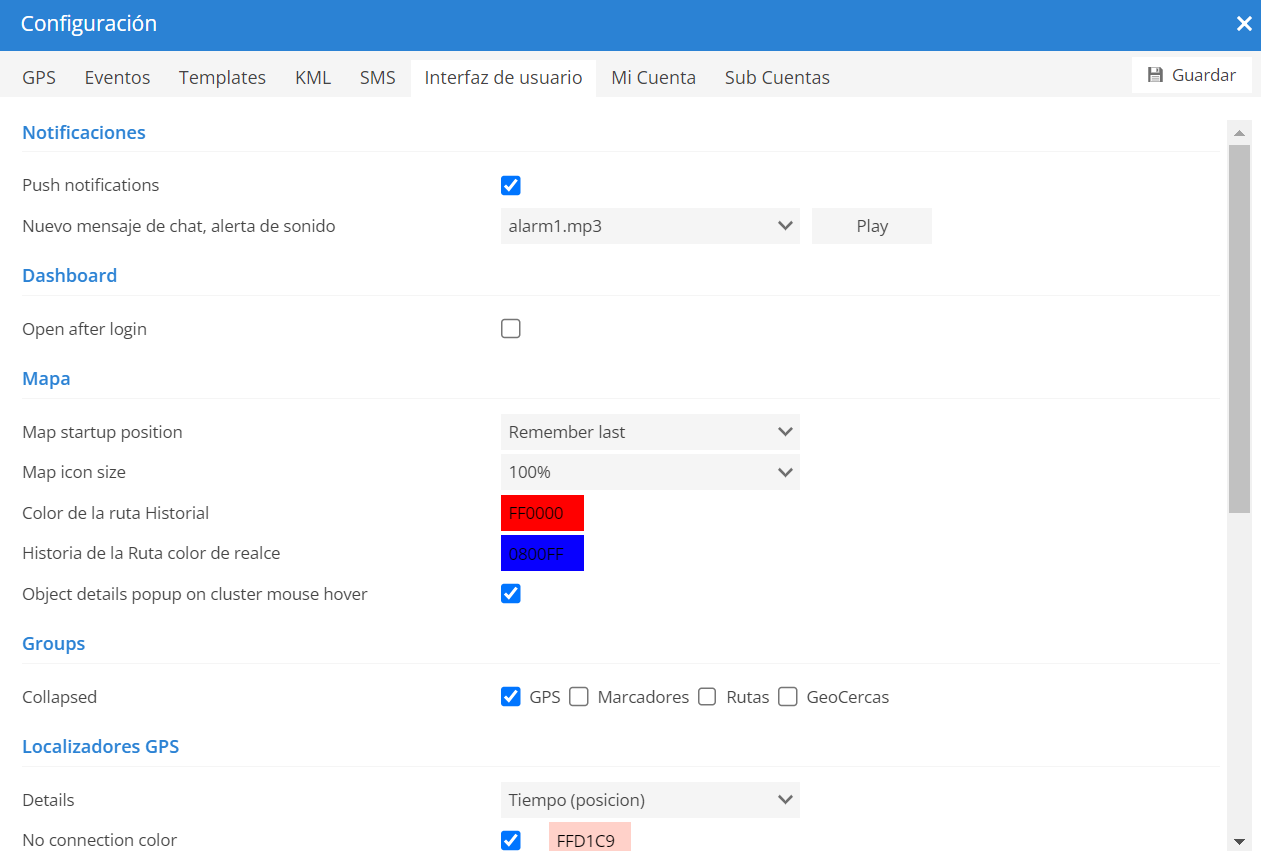Select Interfaz de usuario tab
The height and width of the screenshot is (851, 1261).
503,77
